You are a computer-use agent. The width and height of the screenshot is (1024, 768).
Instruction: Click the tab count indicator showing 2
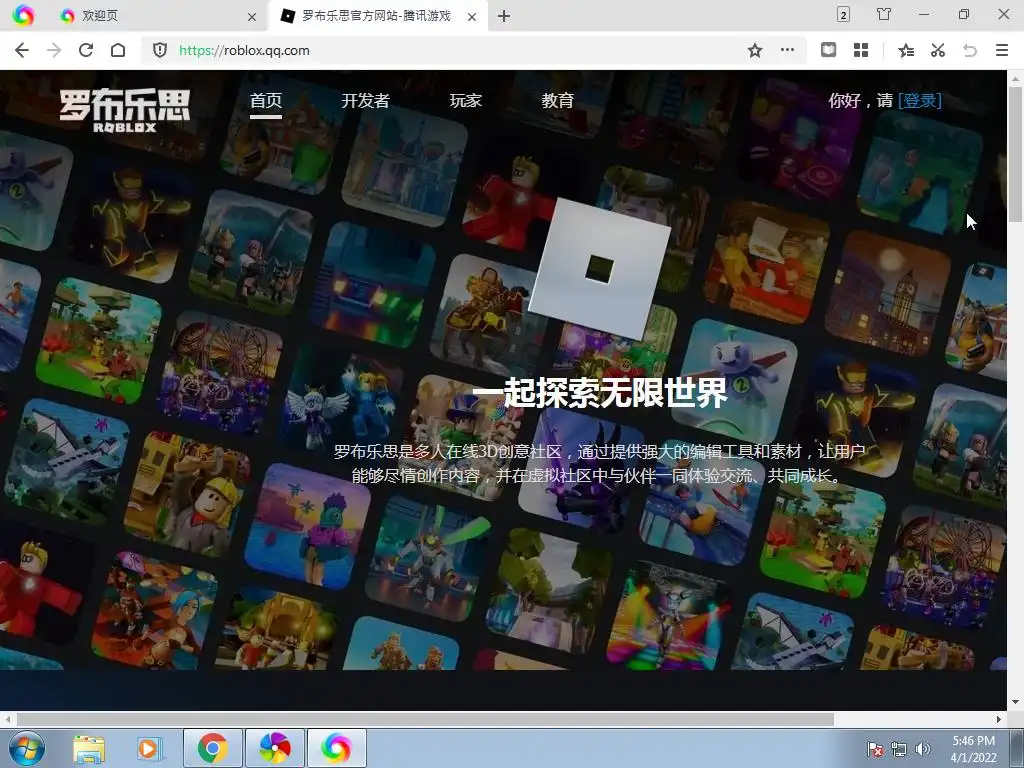(843, 14)
